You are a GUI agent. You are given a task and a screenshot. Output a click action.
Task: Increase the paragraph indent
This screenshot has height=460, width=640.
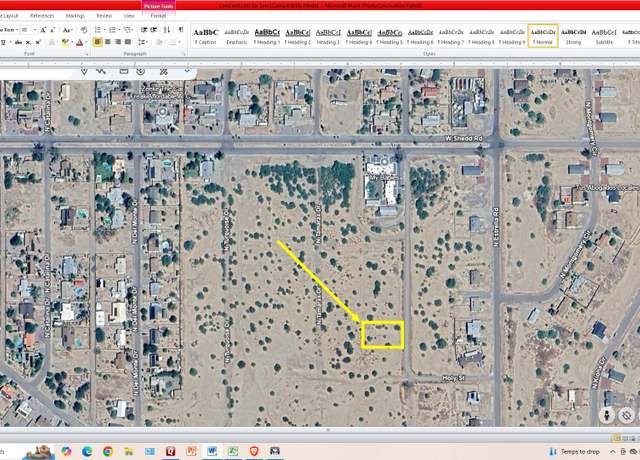tap(154, 30)
